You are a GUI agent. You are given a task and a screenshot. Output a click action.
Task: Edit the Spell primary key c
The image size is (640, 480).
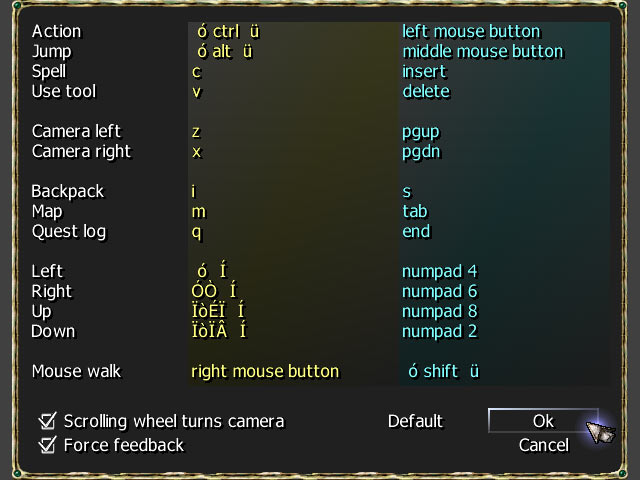197,72
